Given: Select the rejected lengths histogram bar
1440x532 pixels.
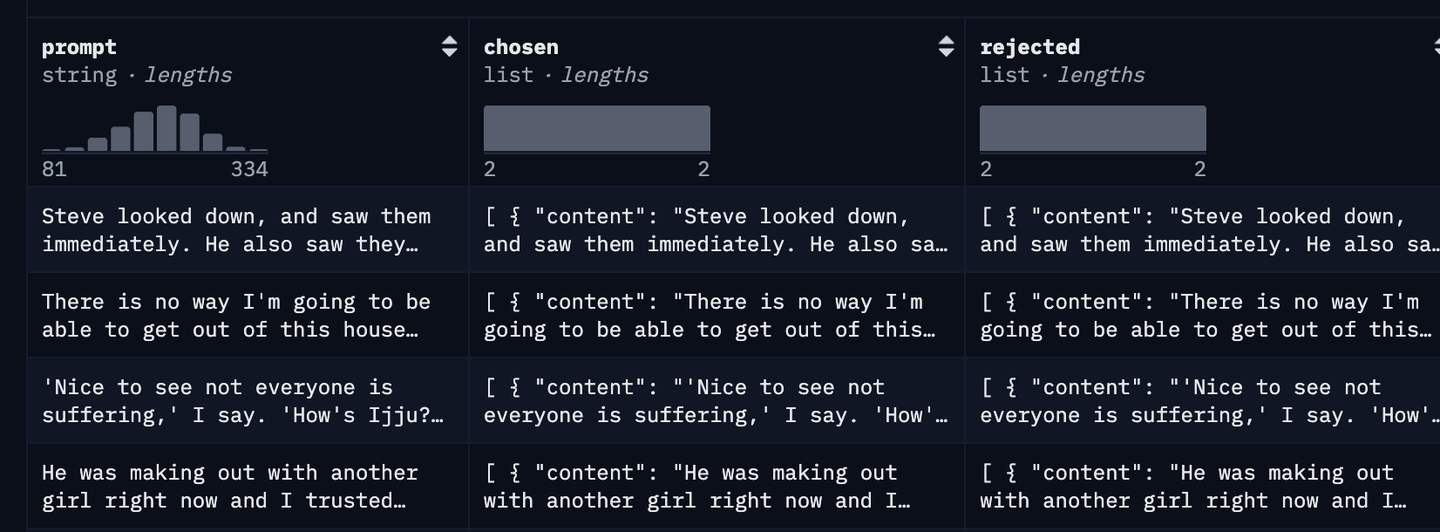Looking at the screenshot, I should tap(1093, 129).
